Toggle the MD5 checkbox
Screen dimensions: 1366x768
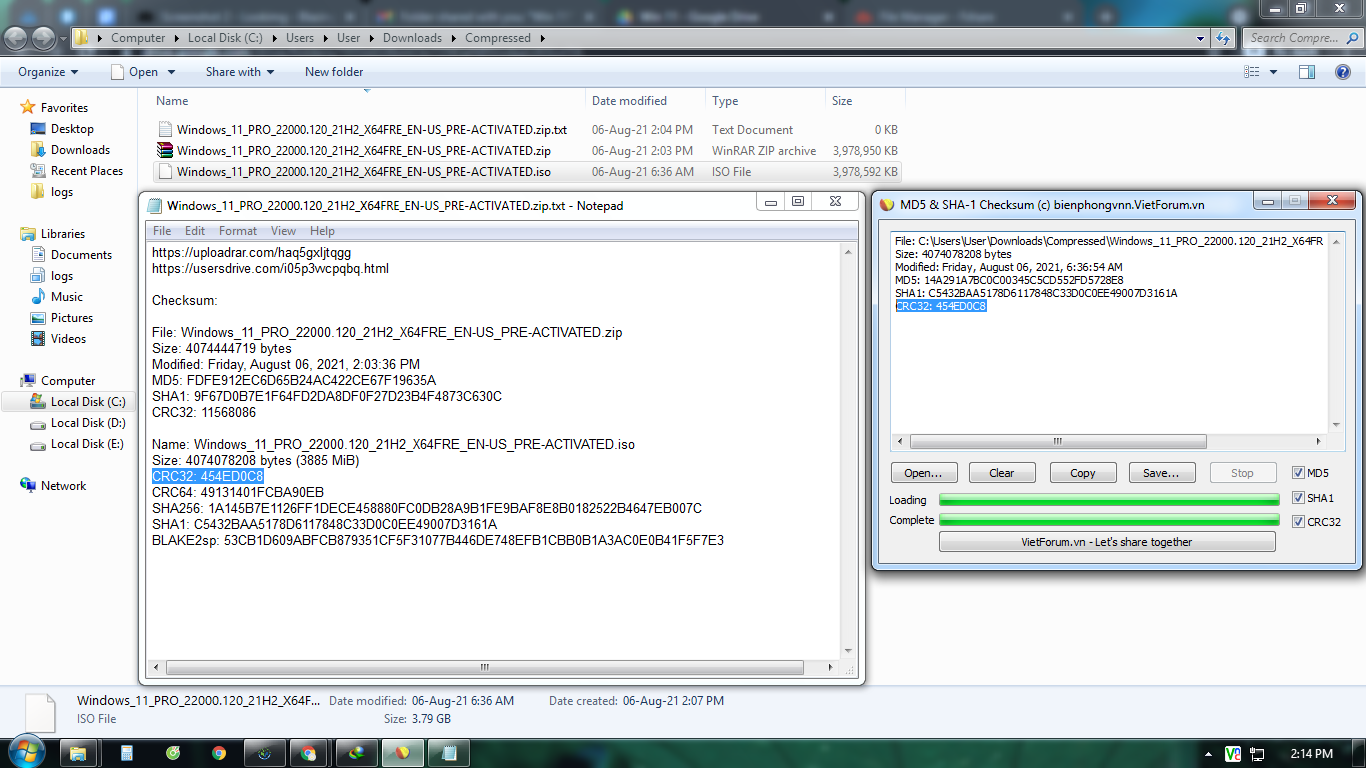[x=1298, y=473]
